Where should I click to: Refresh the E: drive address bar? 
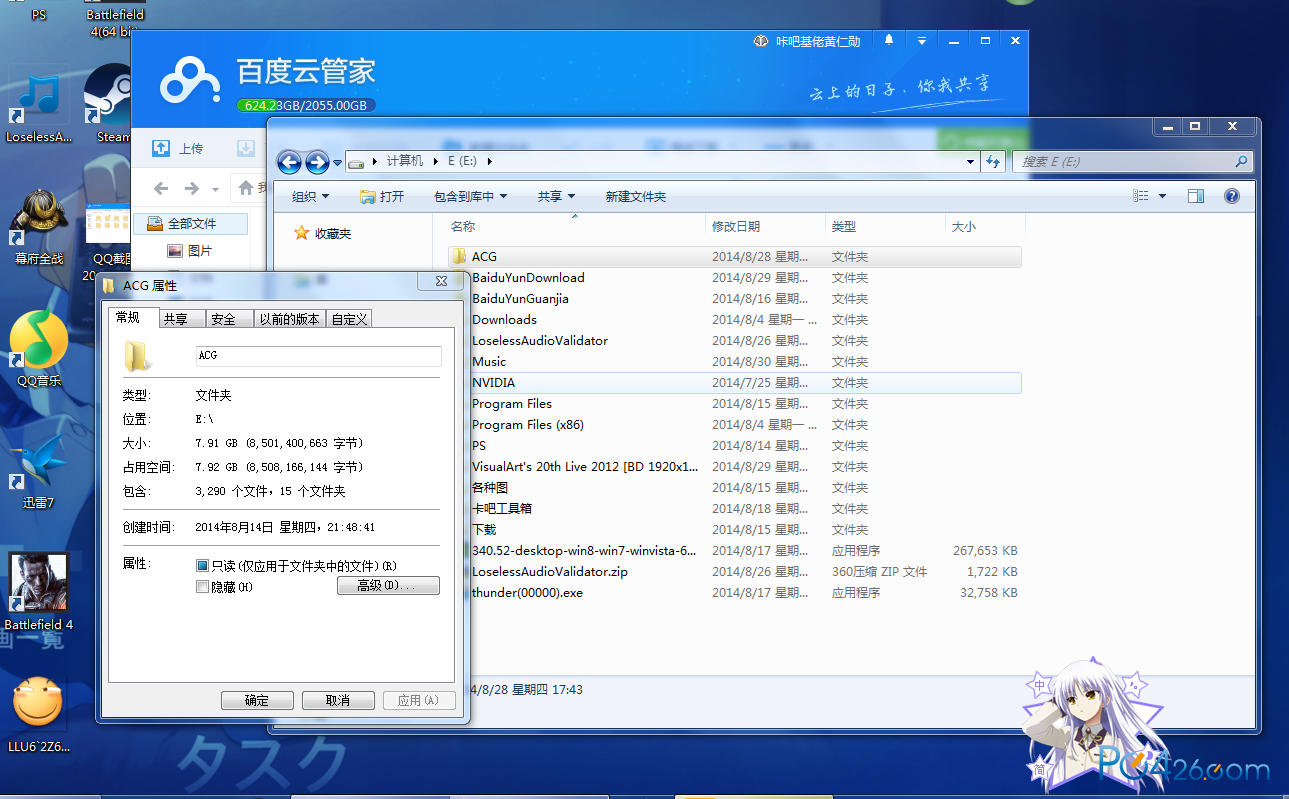coord(993,161)
